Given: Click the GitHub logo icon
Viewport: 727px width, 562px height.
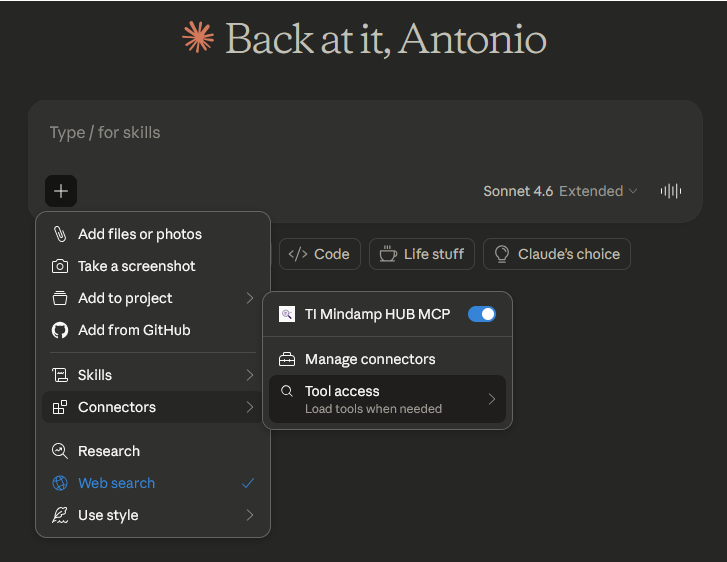Looking at the screenshot, I should tap(60, 330).
